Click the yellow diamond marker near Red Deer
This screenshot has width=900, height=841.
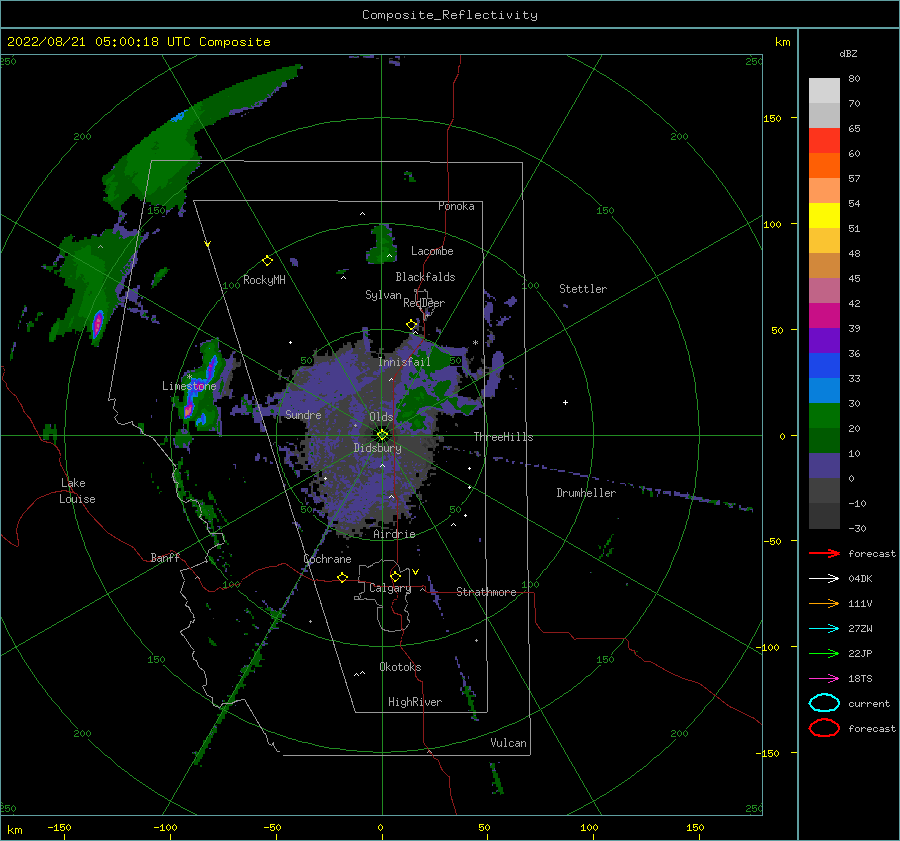(411, 325)
